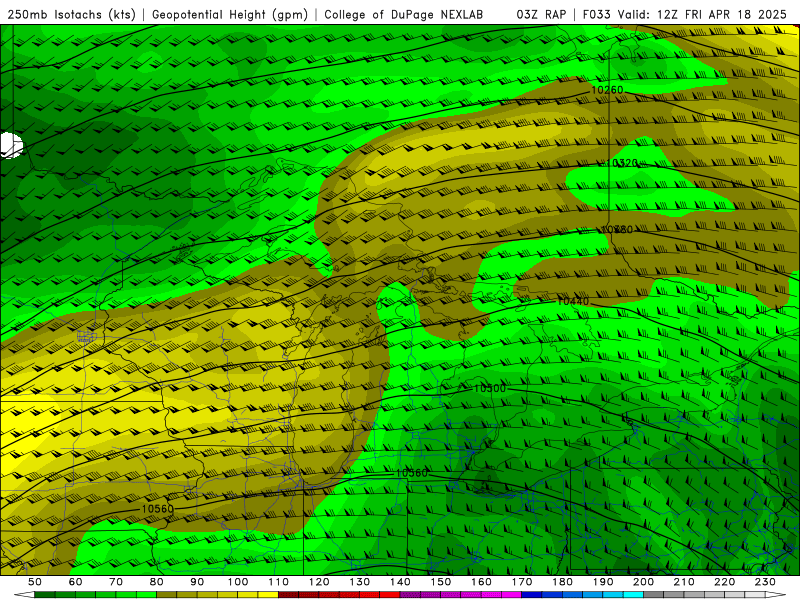Click the '12Z FRI APR 18 2025' valid time
Image resolution: width=800 pixels, height=600 pixels.
click(x=722, y=14)
